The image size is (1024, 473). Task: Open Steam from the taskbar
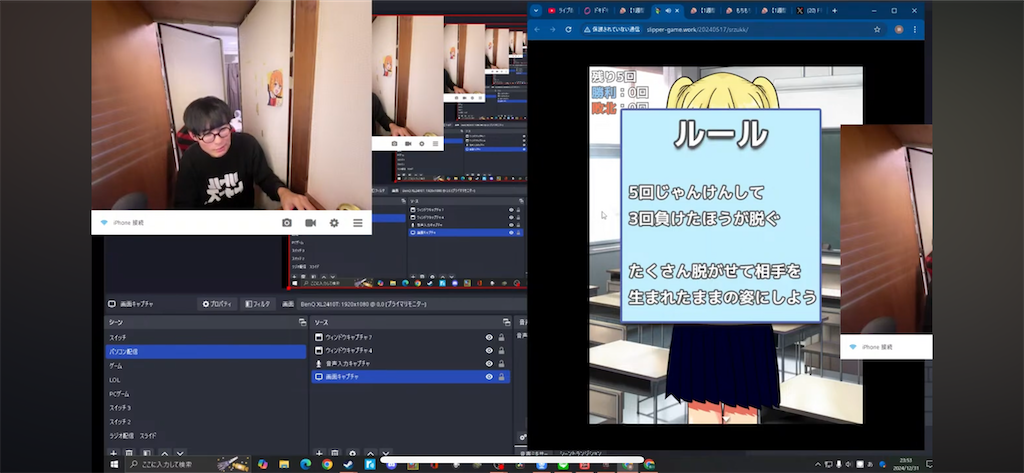coord(346,465)
